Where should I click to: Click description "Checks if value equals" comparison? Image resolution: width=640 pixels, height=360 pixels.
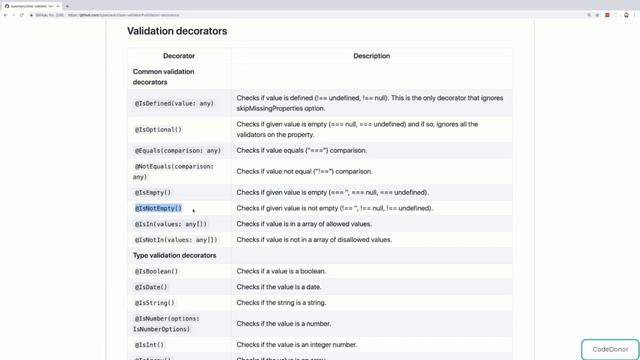(302, 151)
